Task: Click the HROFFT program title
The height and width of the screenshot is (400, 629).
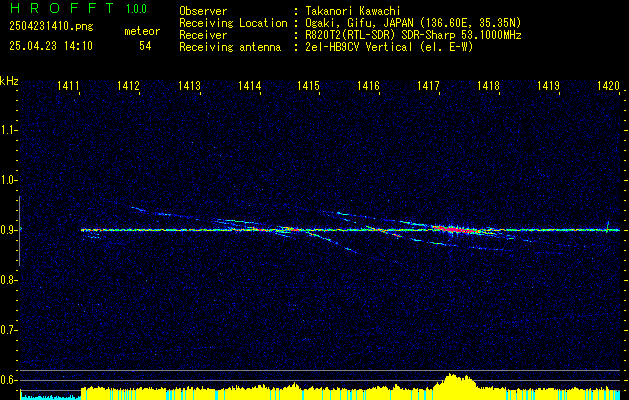Action: click(62, 8)
